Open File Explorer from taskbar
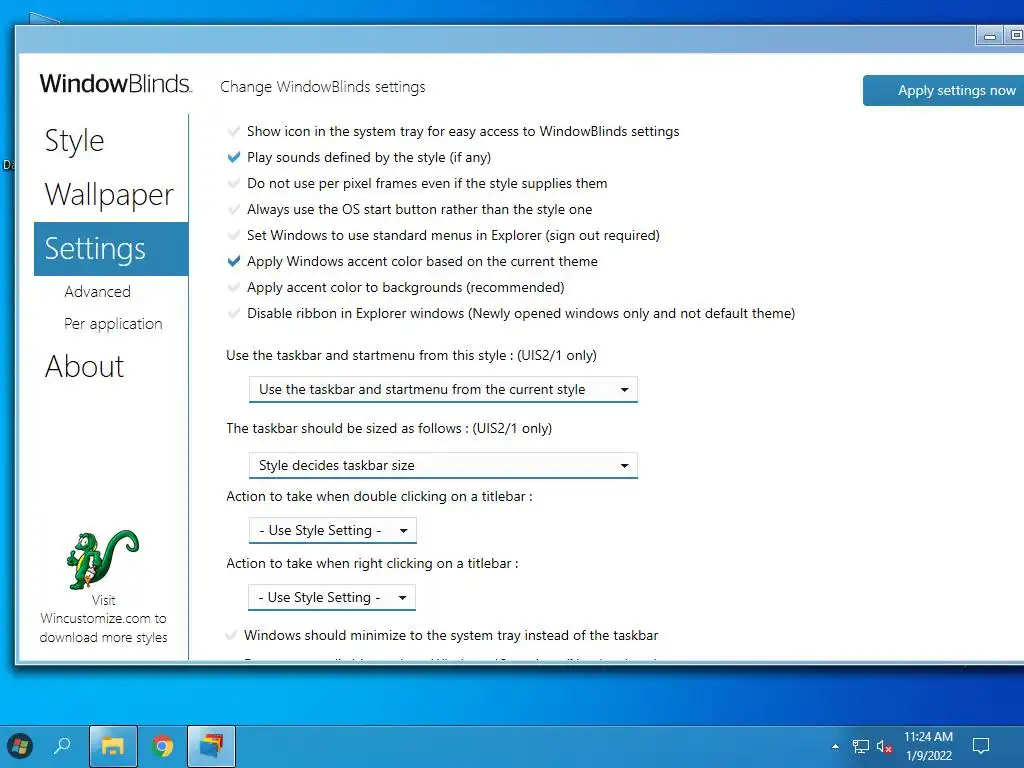The image size is (1024, 768). 113,746
